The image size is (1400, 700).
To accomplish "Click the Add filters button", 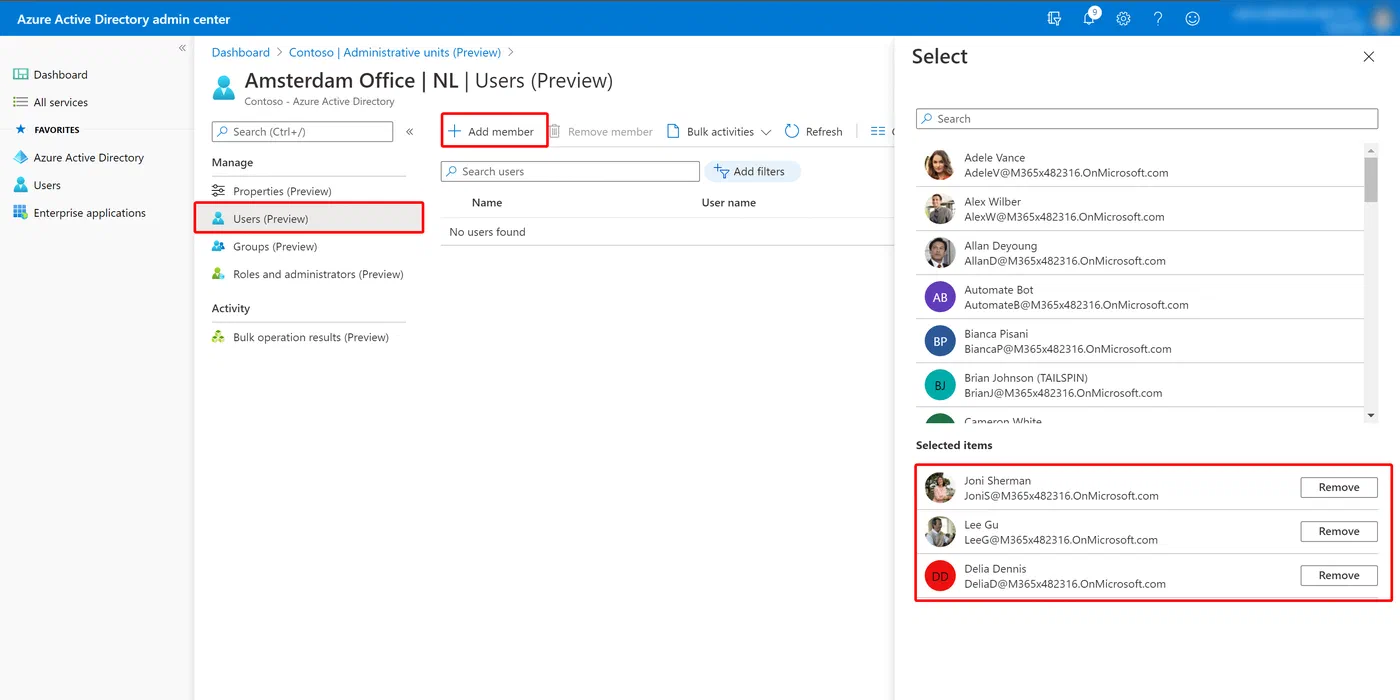I will tap(752, 171).
